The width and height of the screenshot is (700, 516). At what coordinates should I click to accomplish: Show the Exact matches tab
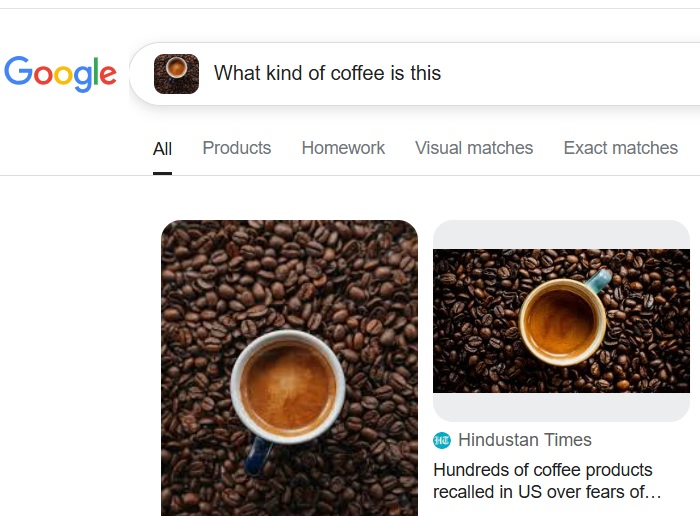pyautogui.click(x=620, y=148)
